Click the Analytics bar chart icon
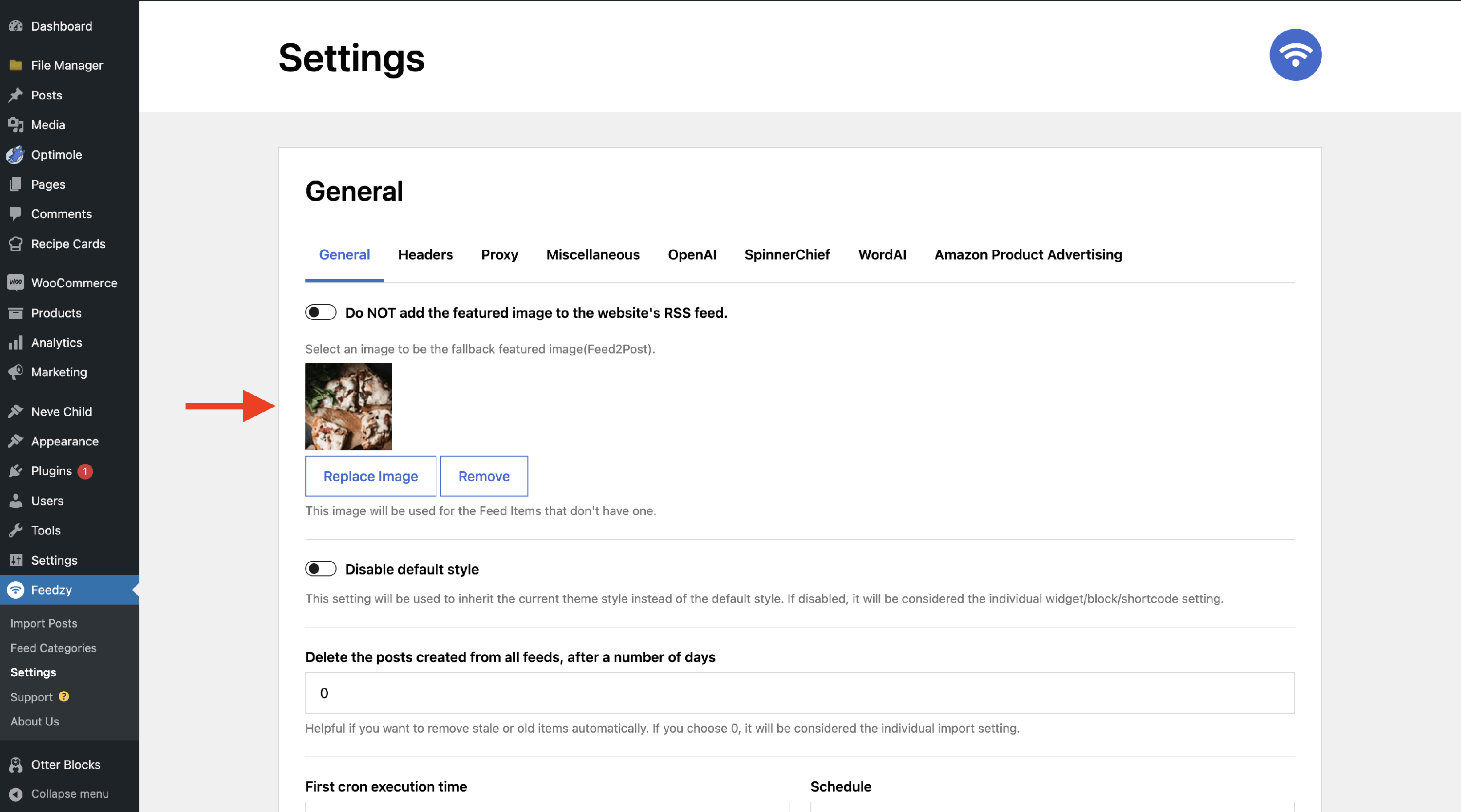 [x=16, y=343]
